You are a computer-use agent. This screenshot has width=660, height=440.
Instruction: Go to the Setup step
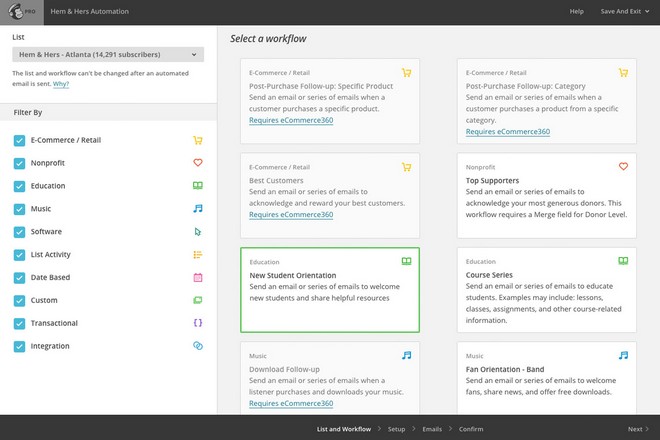pos(396,429)
